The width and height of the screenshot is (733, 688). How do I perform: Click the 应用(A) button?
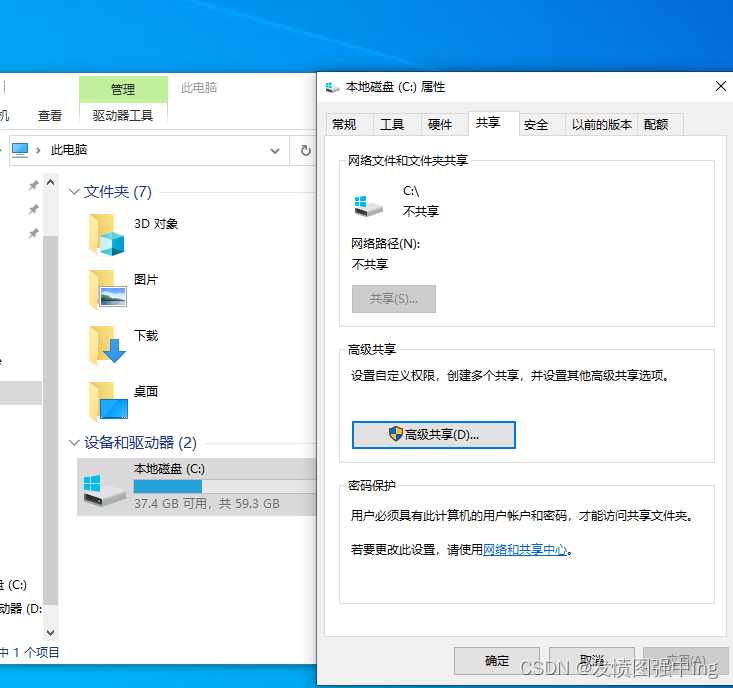click(x=686, y=660)
